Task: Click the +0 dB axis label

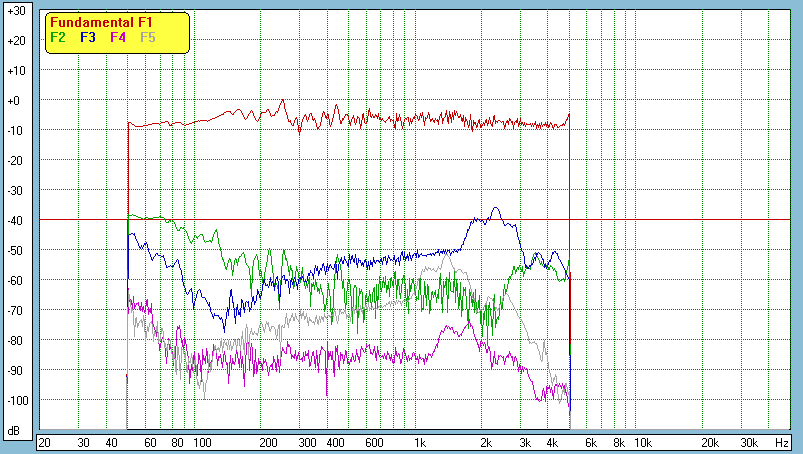Action: point(14,101)
